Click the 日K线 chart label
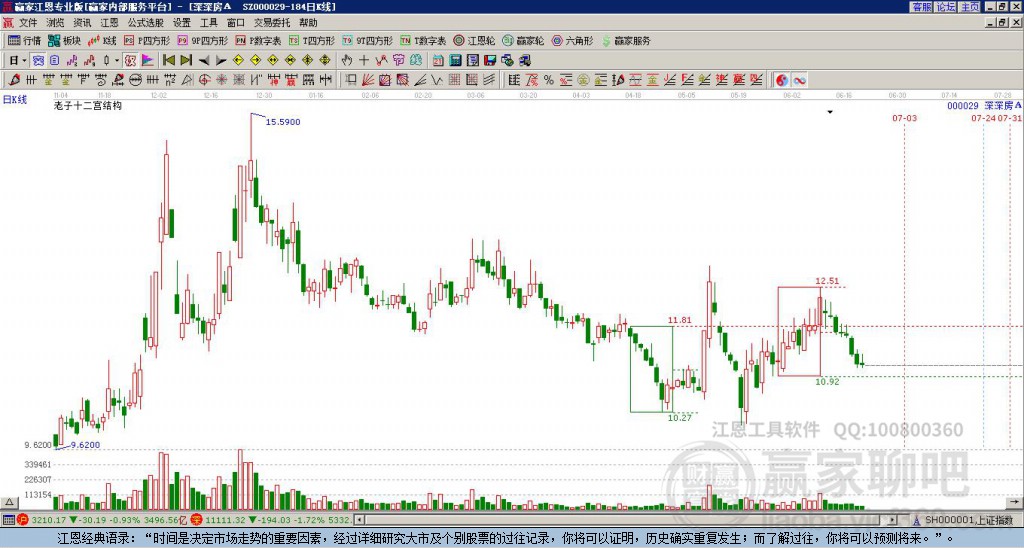 (15, 100)
